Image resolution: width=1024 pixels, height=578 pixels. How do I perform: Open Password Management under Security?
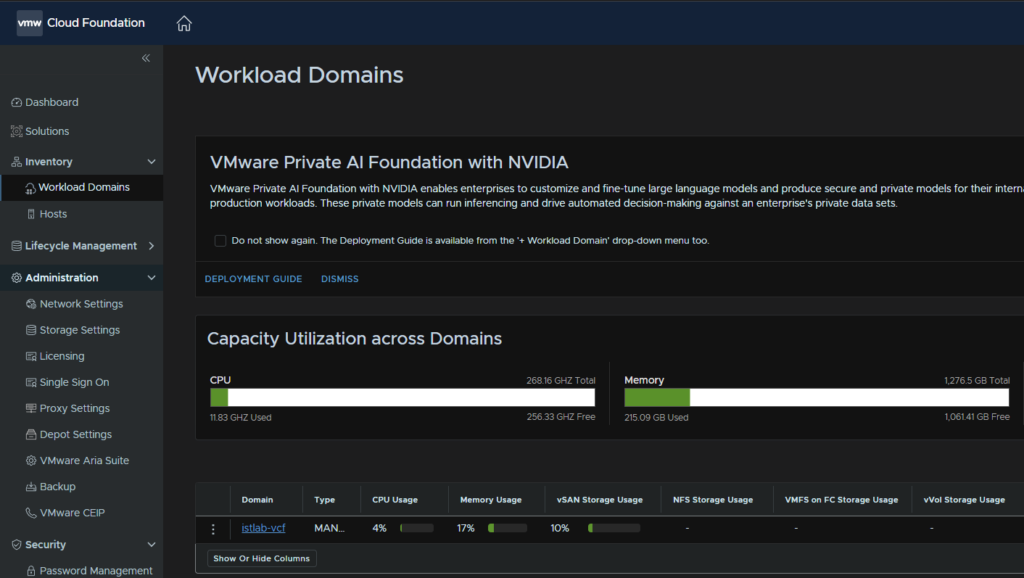(96, 571)
